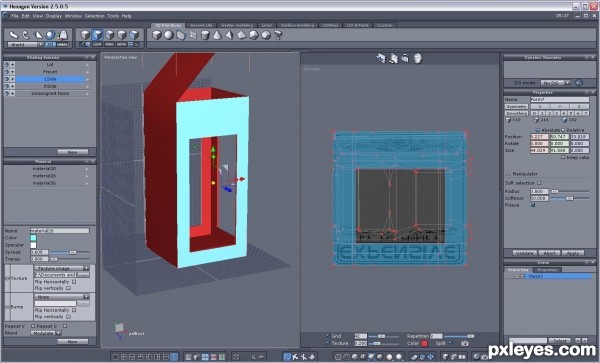
Task: Choose the highlighted cube selection mode
Action: 97,35
